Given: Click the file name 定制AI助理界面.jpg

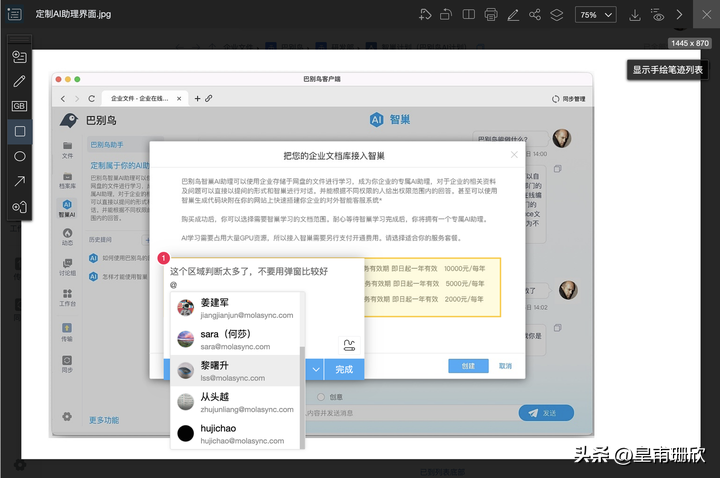Looking at the screenshot, I should (x=73, y=14).
